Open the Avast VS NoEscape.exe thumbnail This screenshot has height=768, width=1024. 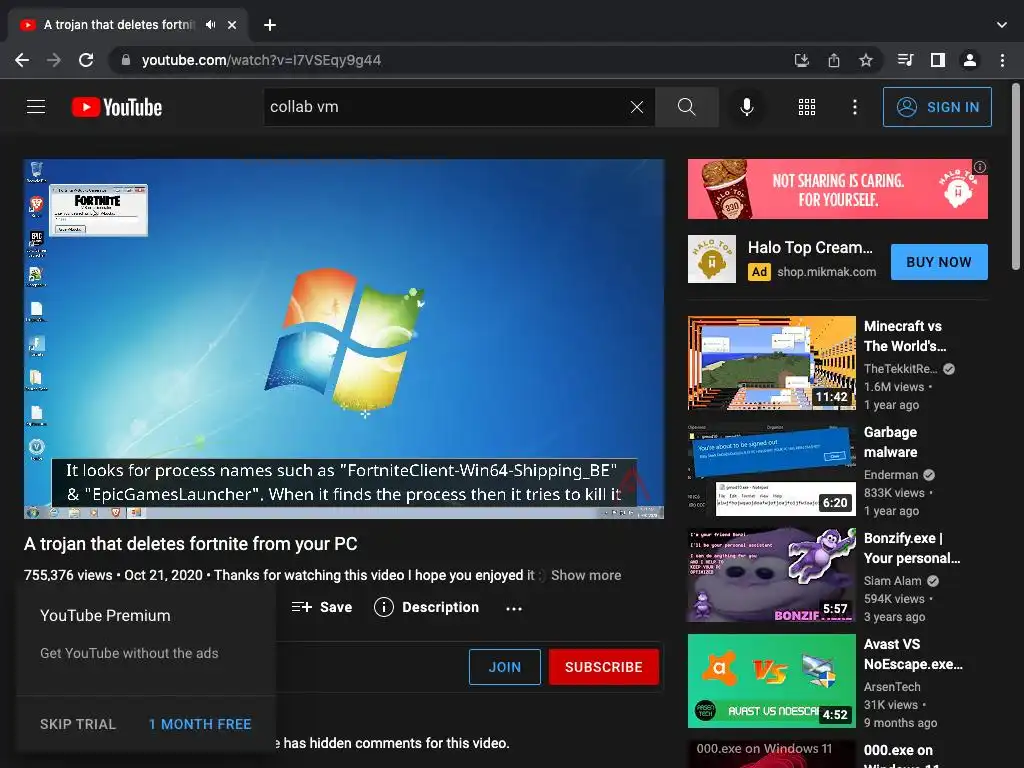pos(771,681)
